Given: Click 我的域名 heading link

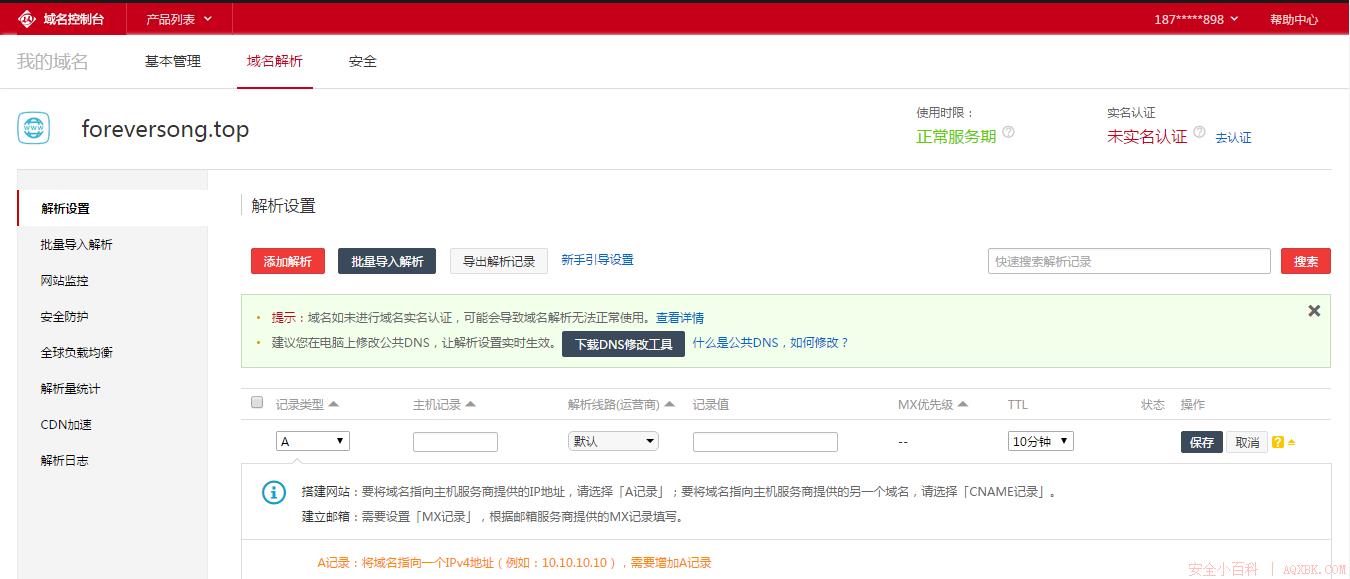Looking at the screenshot, I should (53, 61).
